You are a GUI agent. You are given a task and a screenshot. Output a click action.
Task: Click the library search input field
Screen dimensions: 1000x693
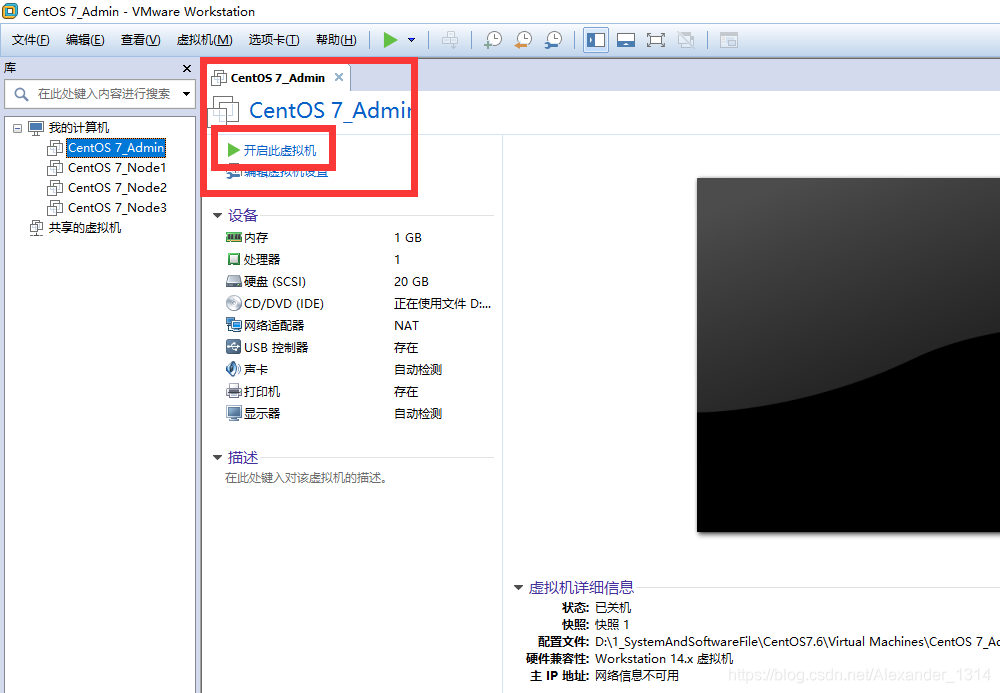click(102, 94)
